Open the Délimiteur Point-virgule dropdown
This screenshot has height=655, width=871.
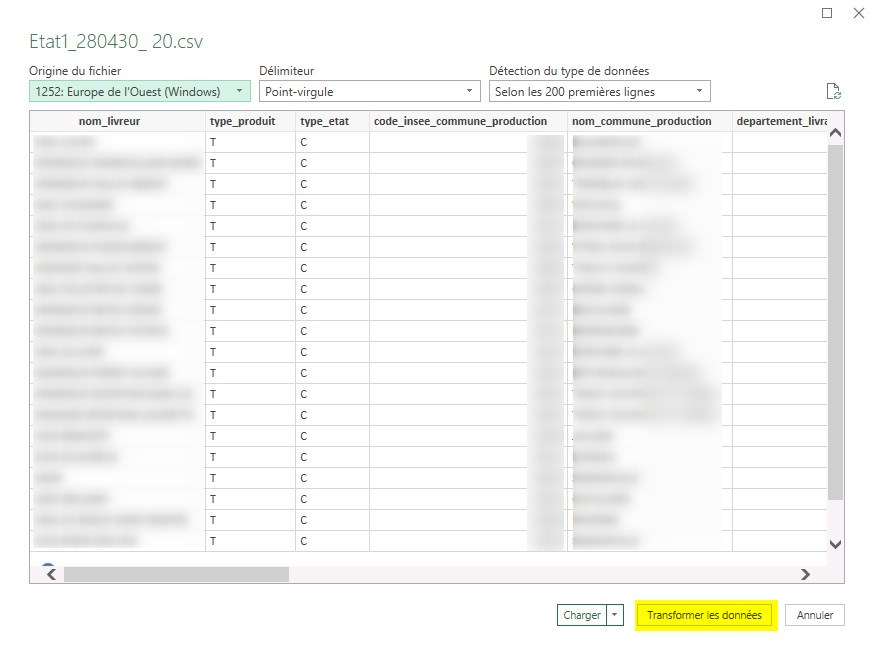pyautogui.click(x=369, y=92)
